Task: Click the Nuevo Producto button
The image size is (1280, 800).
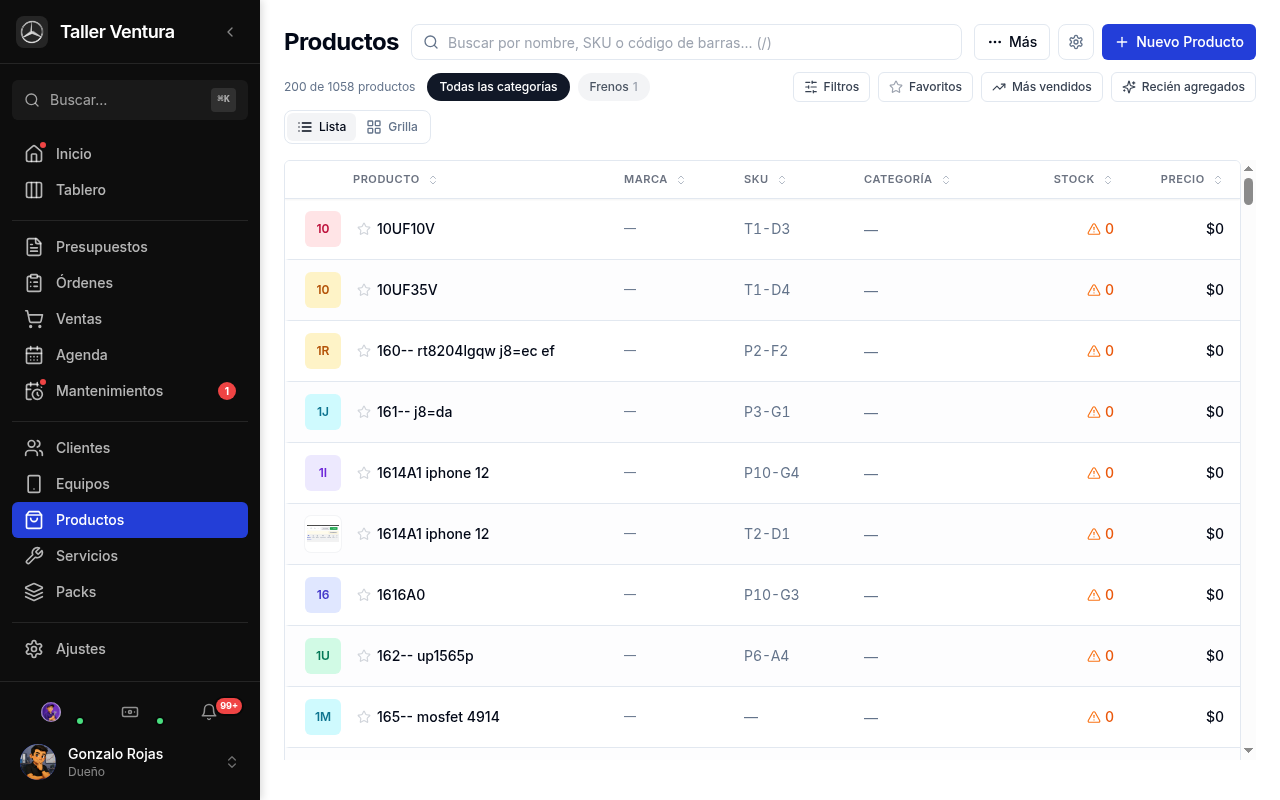Action: point(1179,42)
